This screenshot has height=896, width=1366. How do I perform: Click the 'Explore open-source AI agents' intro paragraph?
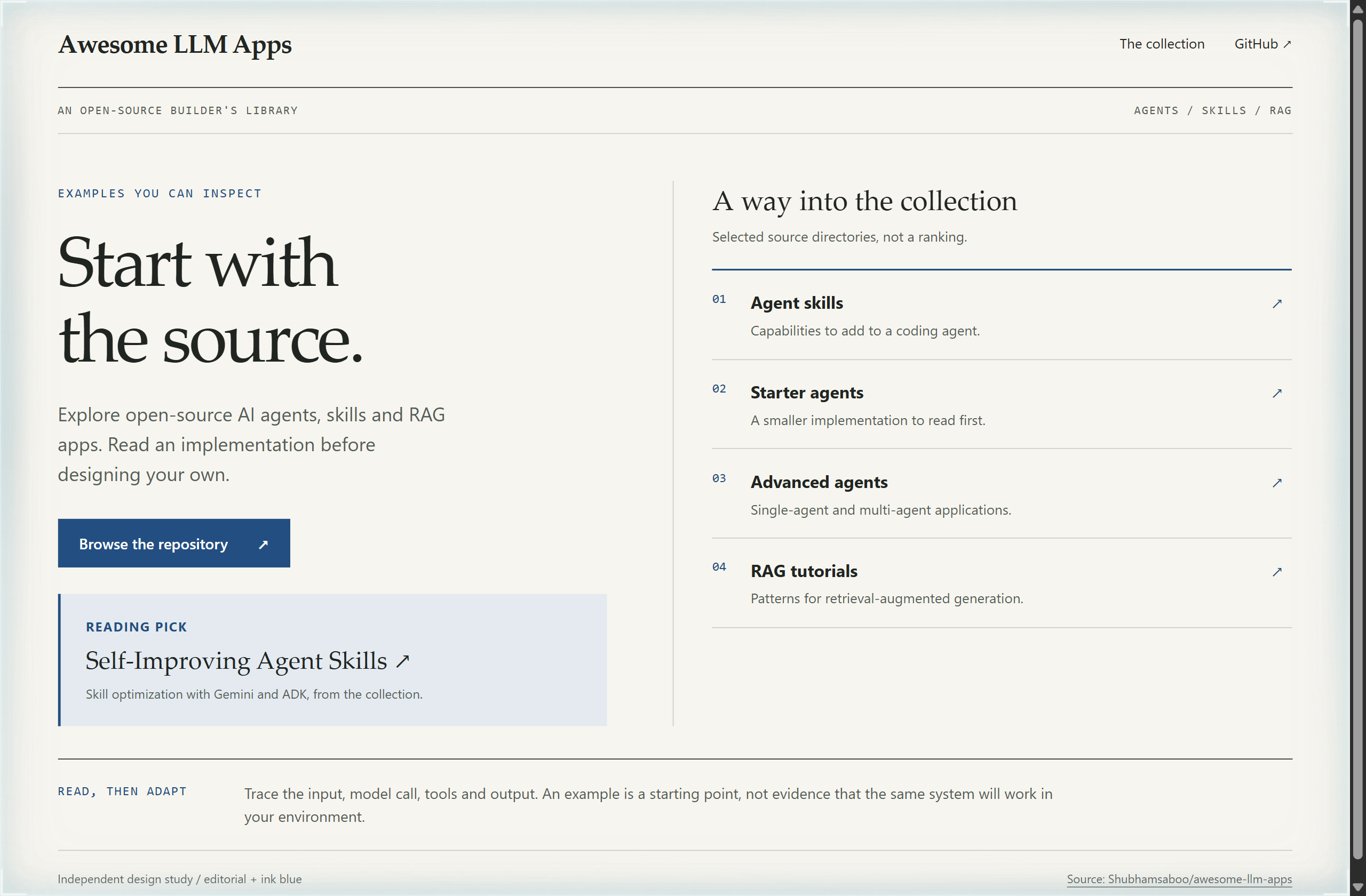pos(251,445)
